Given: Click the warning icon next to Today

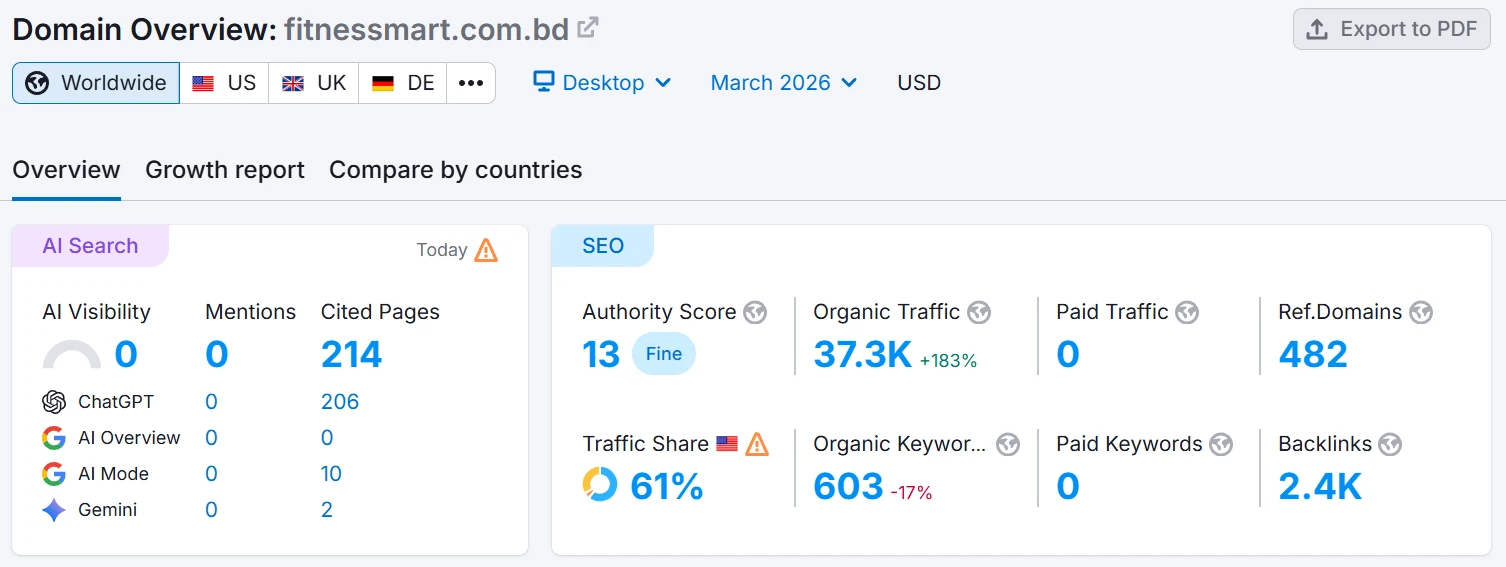Looking at the screenshot, I should point(486,250).
